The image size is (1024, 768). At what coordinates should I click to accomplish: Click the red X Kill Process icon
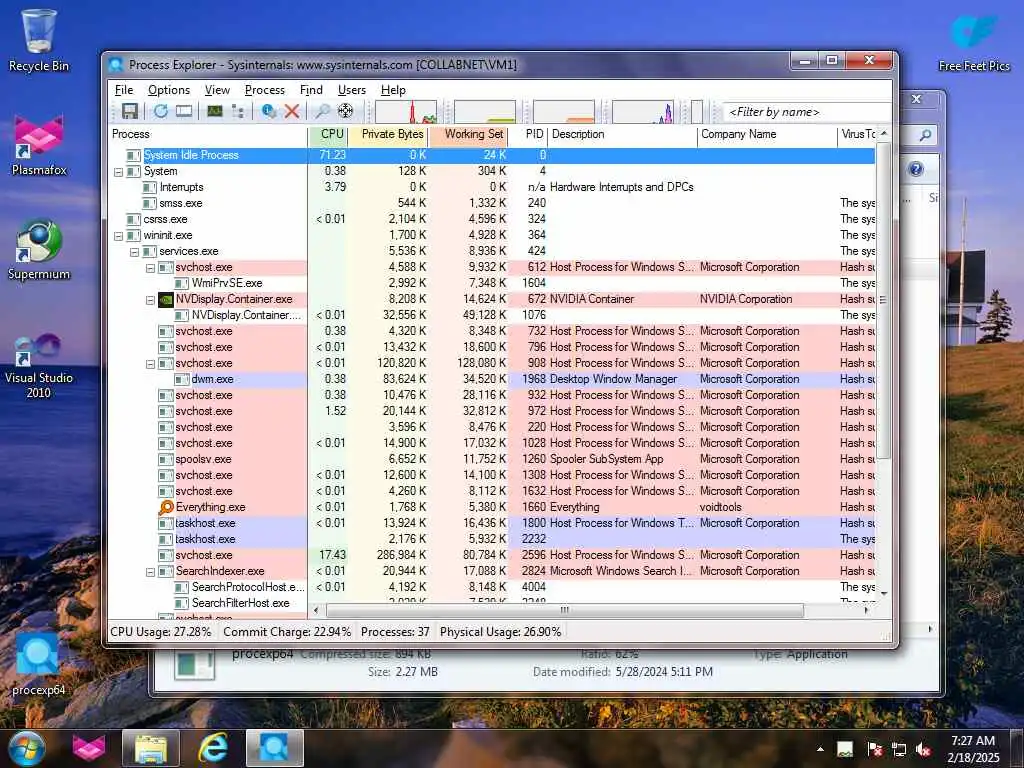pyautogui.click(x=292, y=111)
